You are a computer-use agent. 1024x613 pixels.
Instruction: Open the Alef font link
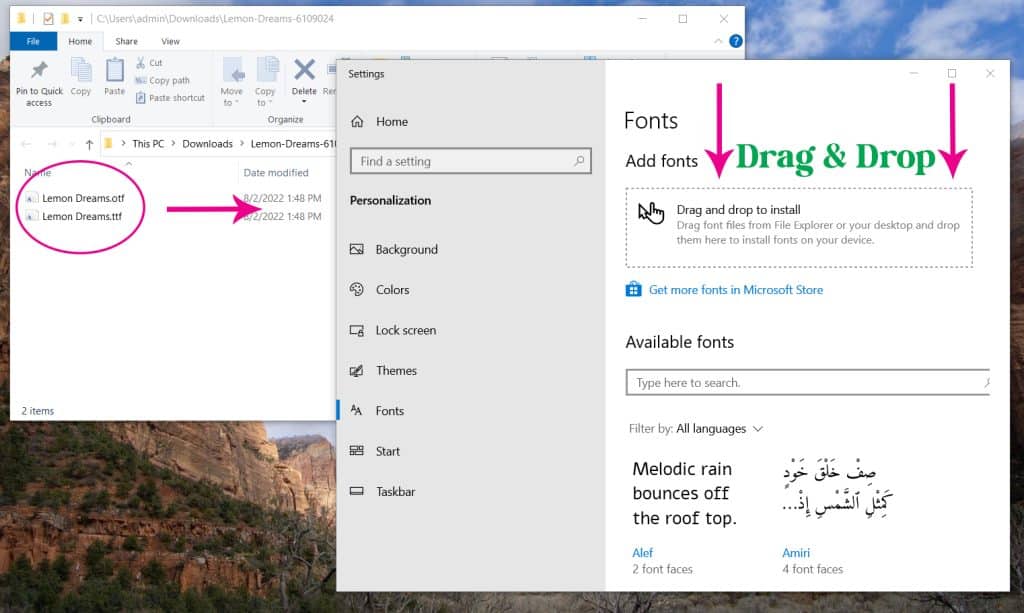[x=643, y=553]
